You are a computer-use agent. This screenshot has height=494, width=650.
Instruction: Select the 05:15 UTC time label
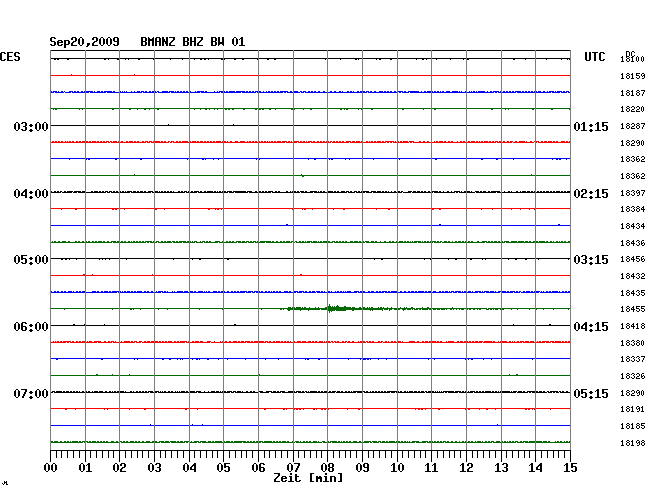[x=591, y=393]
